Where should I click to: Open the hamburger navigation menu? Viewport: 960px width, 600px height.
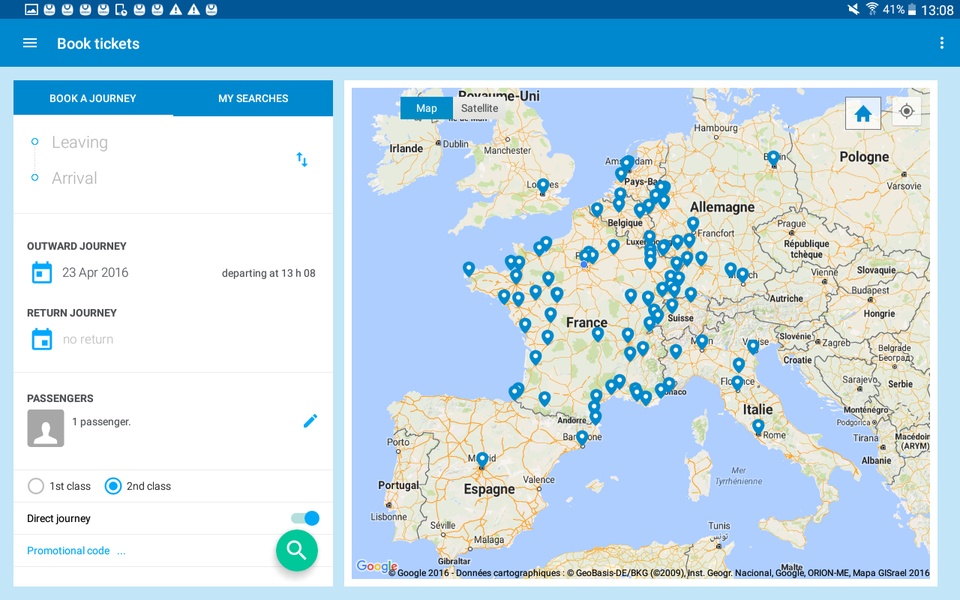[x=30, y=43]
